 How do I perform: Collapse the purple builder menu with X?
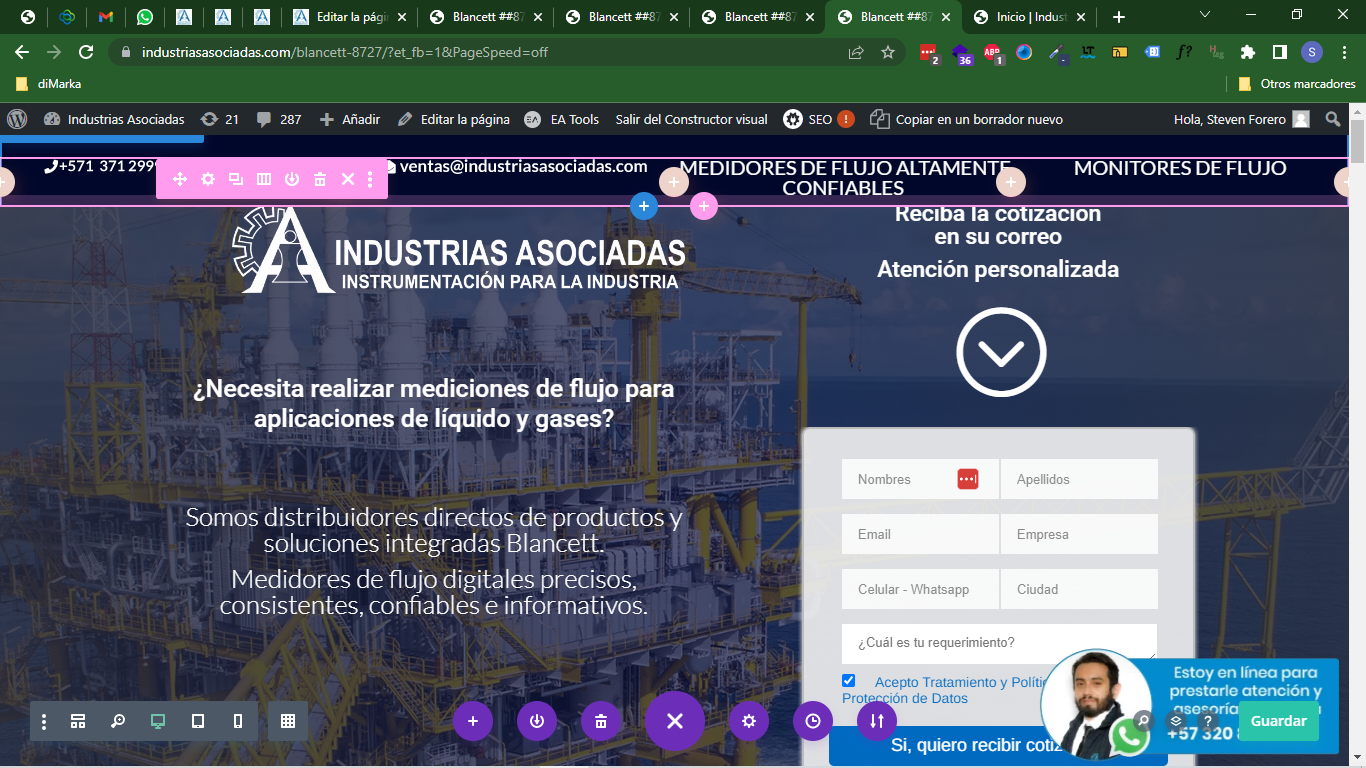point(675,721)
